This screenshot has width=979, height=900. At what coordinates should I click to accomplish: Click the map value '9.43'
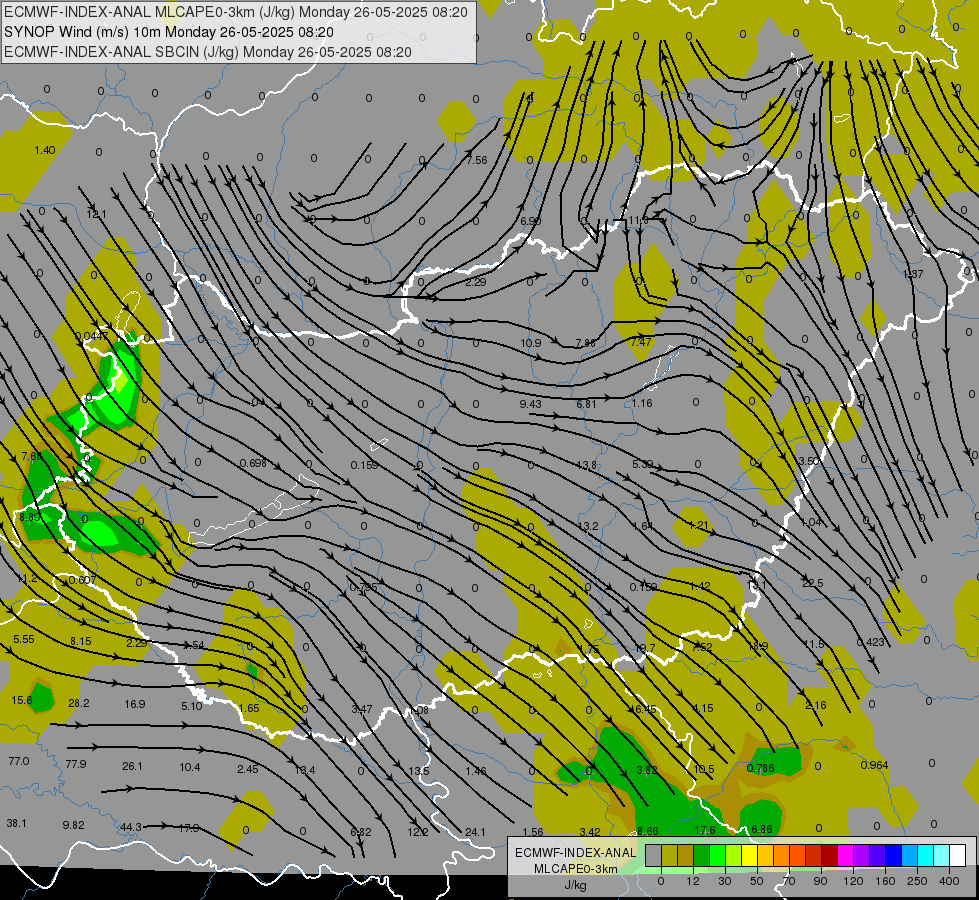[x=531, y=404]
